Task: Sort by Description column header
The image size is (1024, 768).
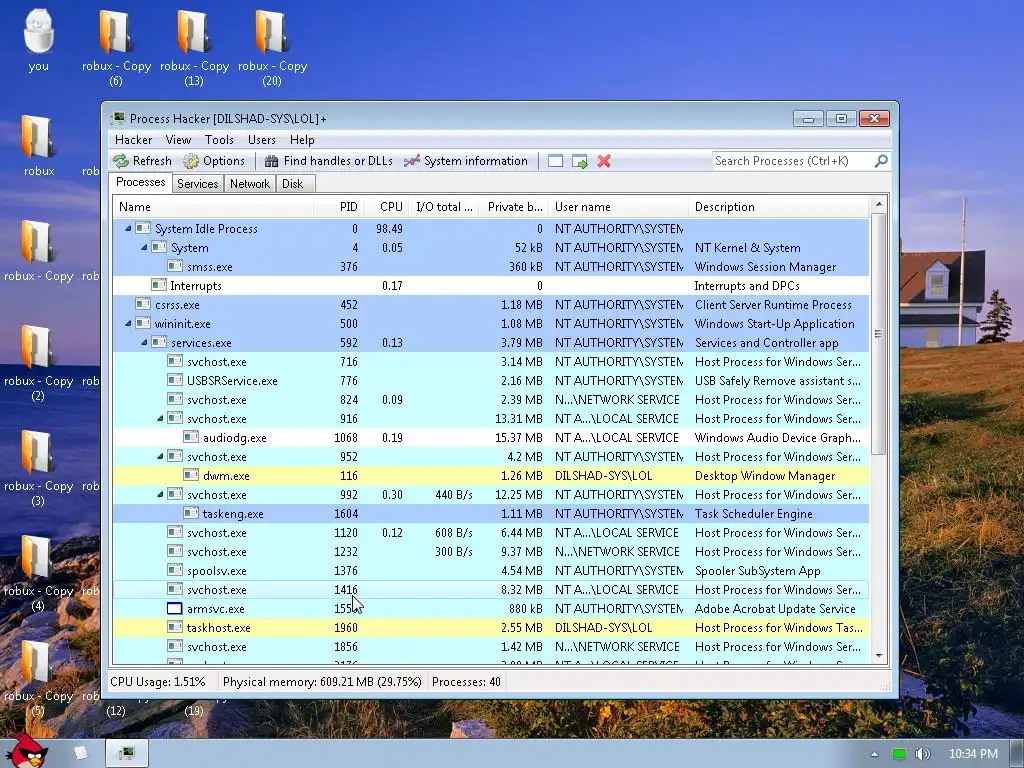Action: (x=779, y=207)
